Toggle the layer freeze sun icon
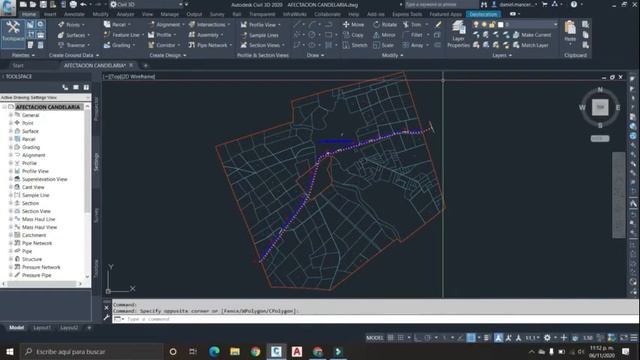Image resolution: width=640 pixels, height=360 pixels. click(x=484, y=24)
